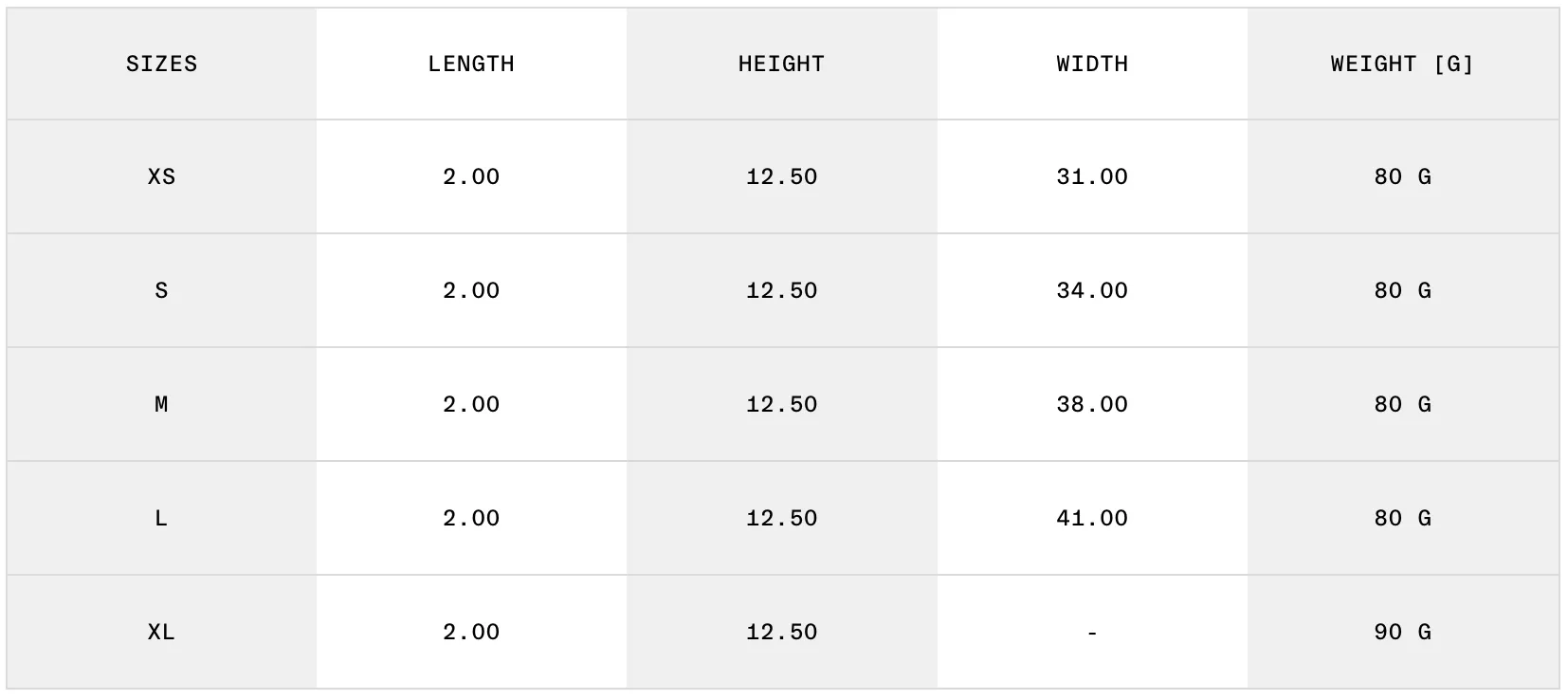
Task: Click the XS row 80 G weight
Action: point(1402,176)
